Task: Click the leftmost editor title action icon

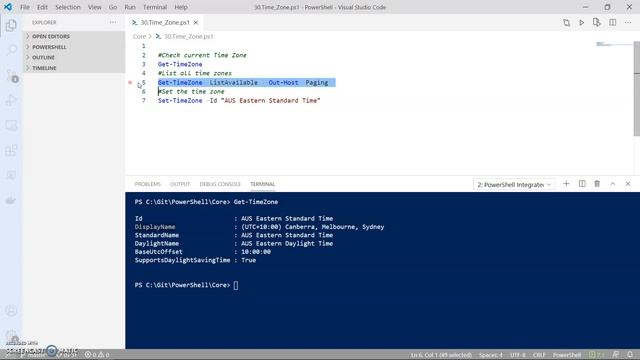Action: click(566, 22)
